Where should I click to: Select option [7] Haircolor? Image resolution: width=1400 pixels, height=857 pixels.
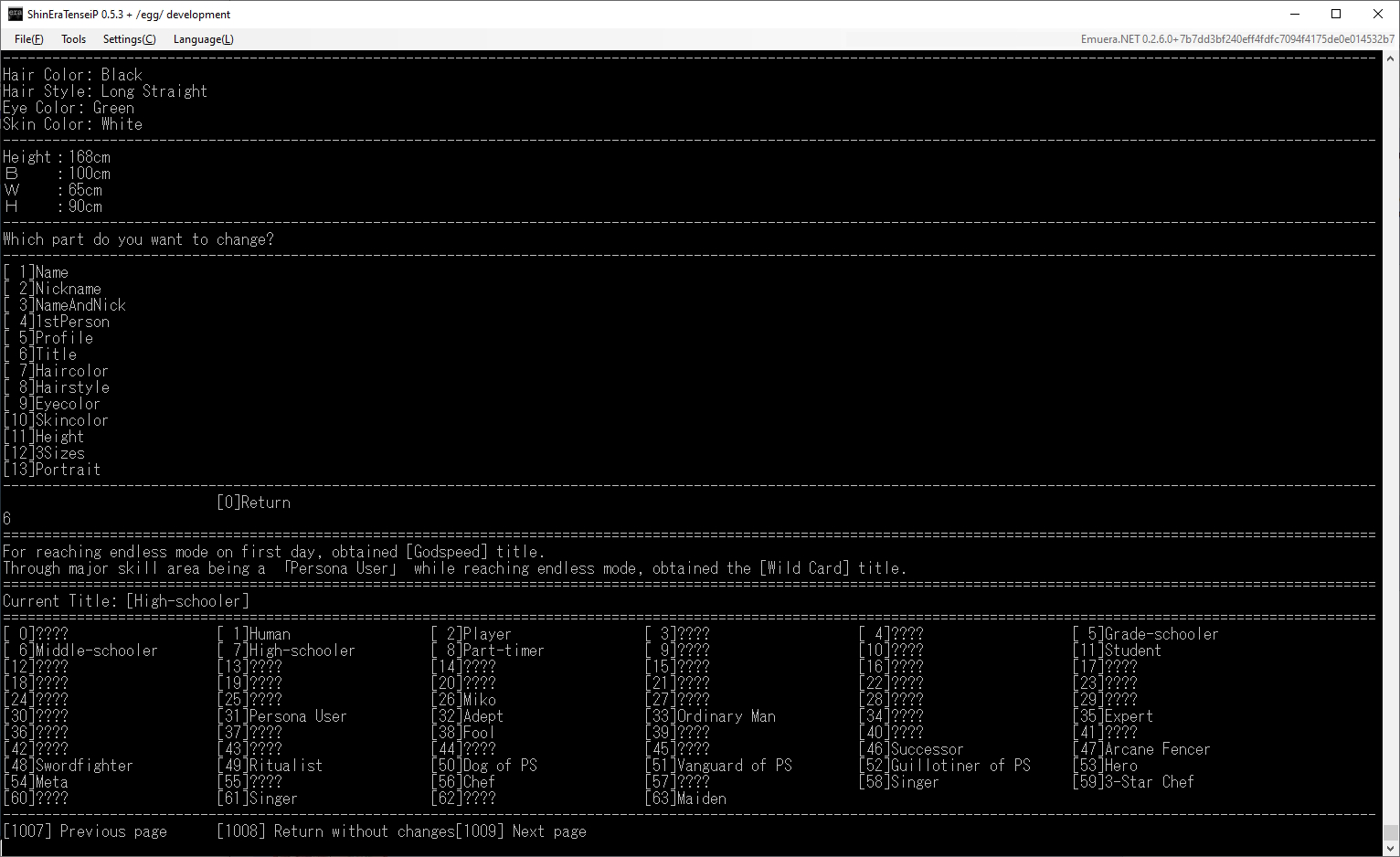[x=56, y=371]
